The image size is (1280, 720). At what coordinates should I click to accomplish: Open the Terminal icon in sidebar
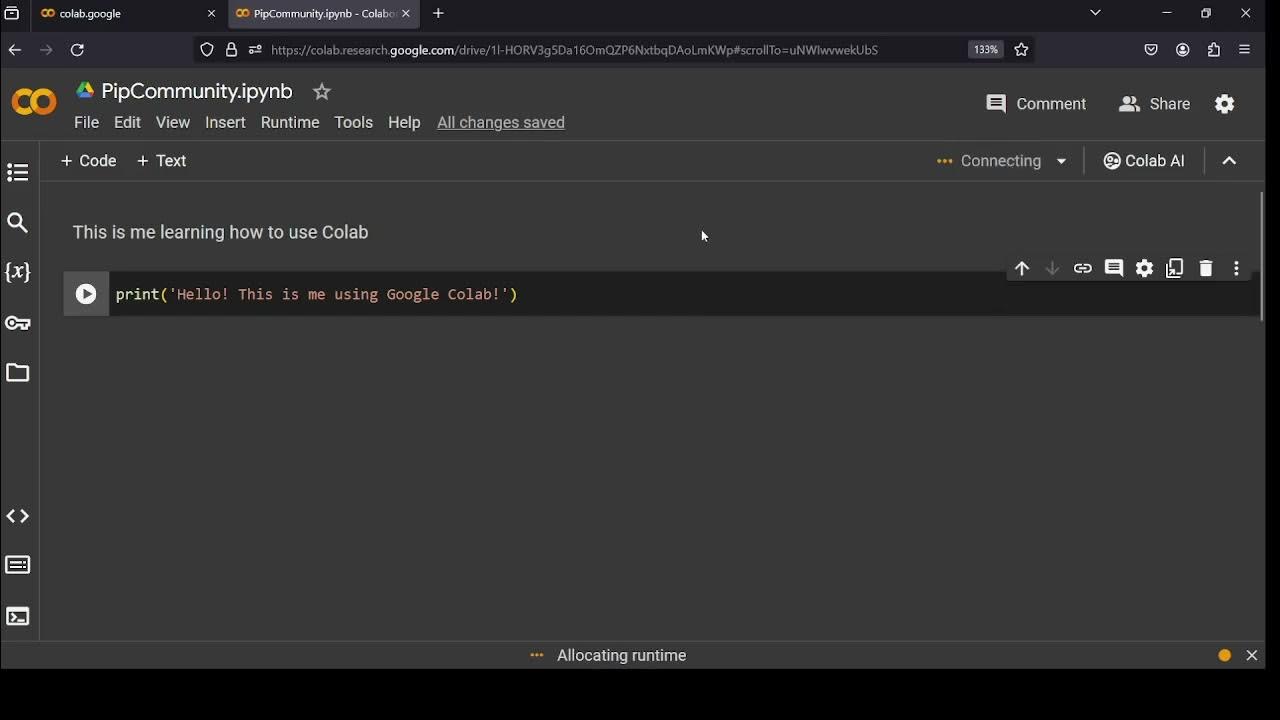[18, 616]
